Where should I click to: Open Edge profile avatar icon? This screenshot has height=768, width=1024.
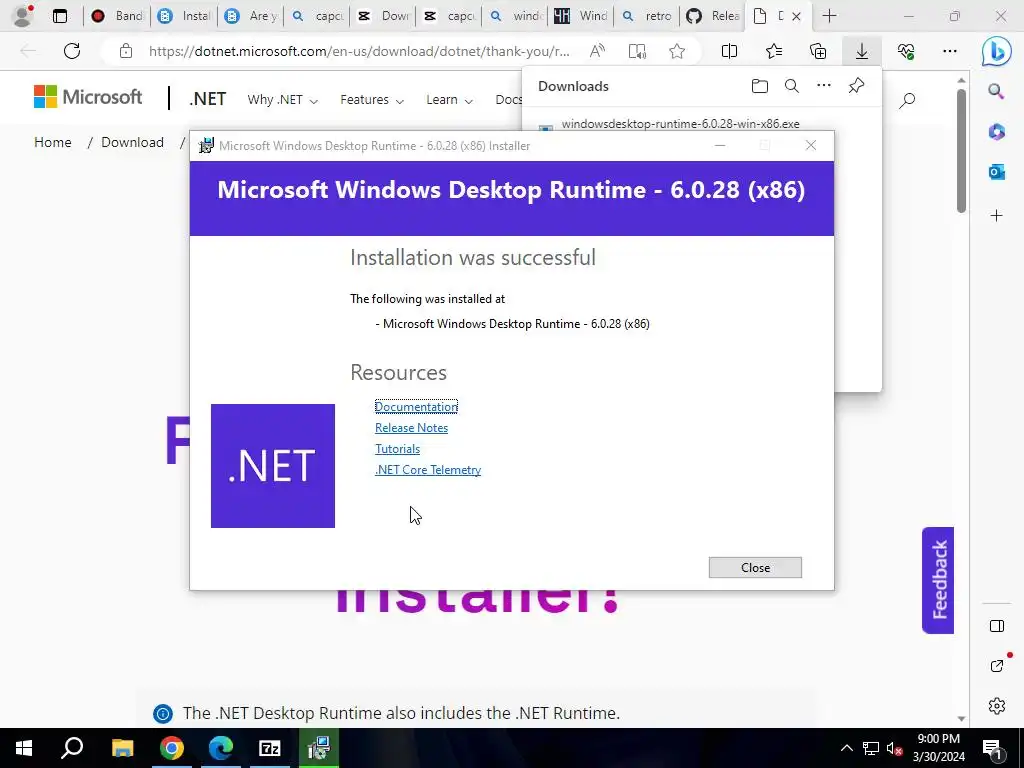[x=22, y=16]
